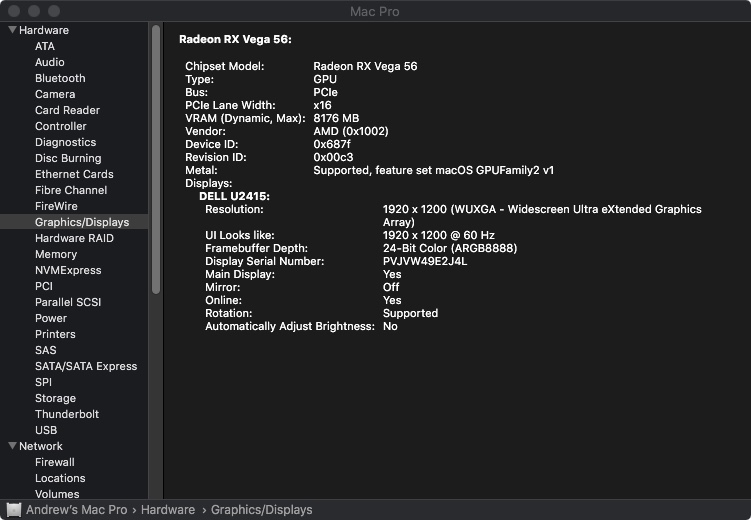Open the NVMExpress entry
The image size is (751, 520).
(68, 270)
